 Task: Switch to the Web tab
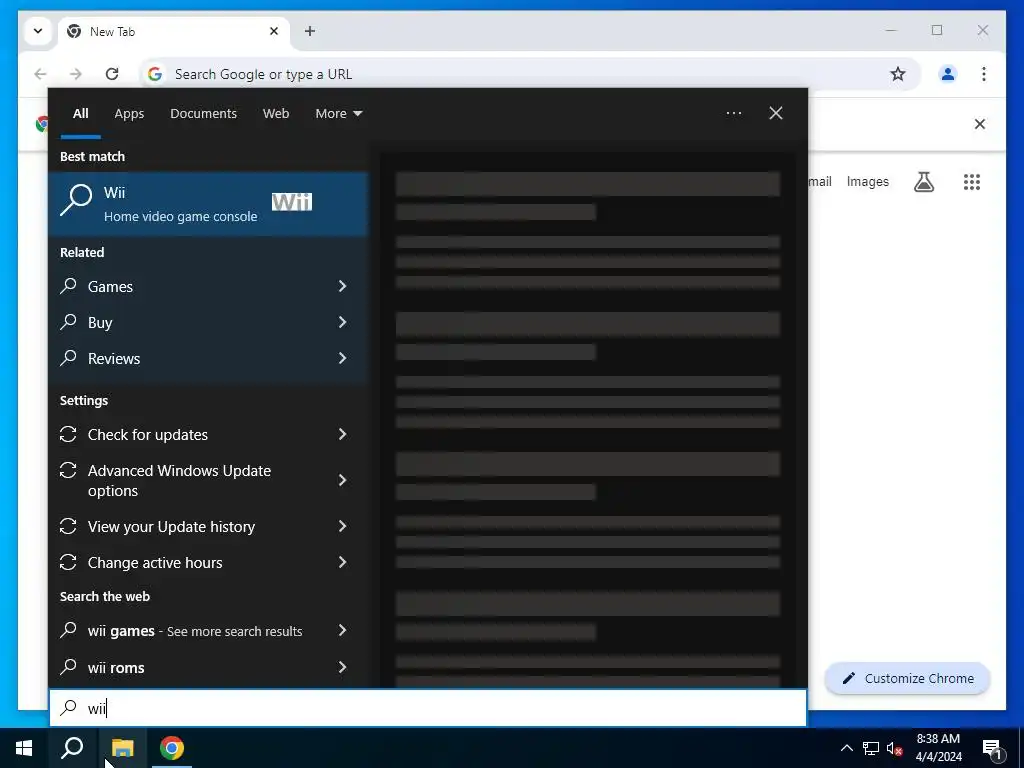276,114
